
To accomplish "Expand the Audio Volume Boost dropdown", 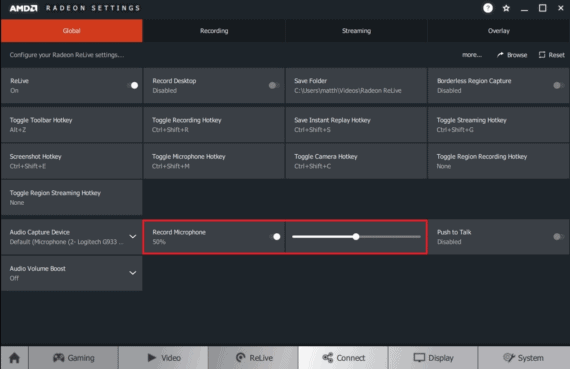I will (133, 273).
